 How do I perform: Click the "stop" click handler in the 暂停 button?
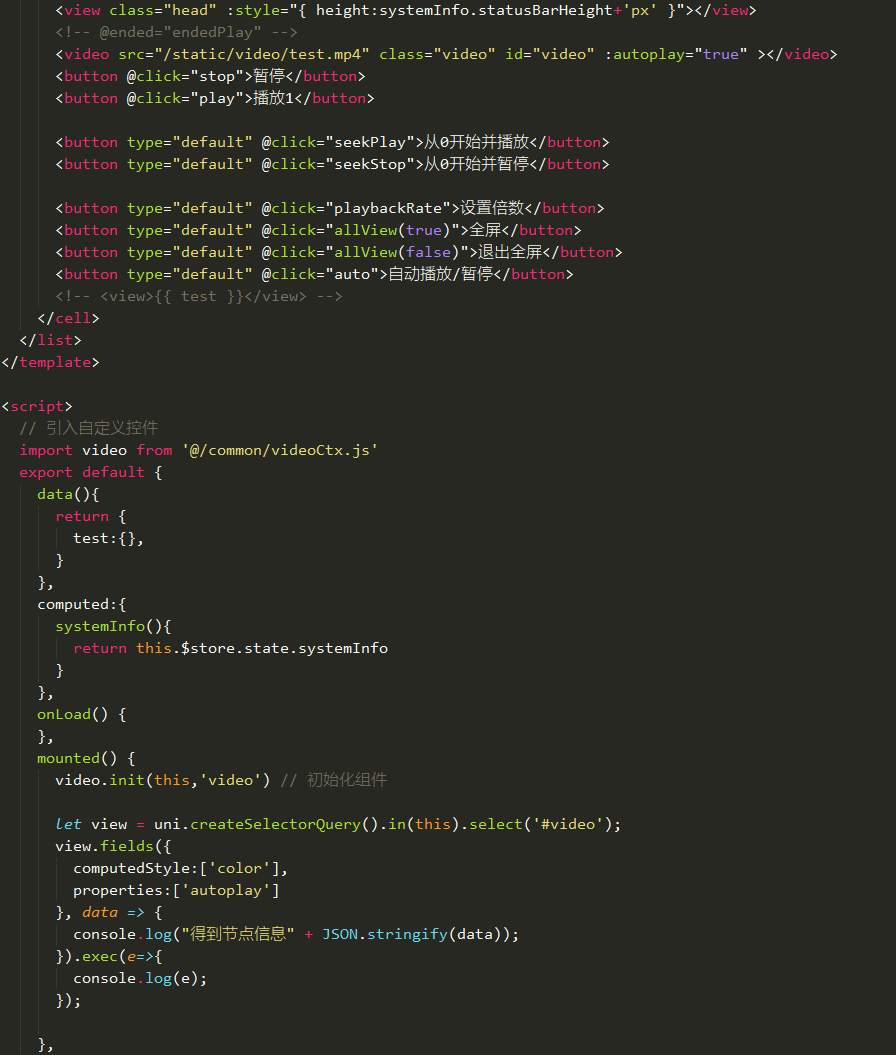(x=210, y=76)
